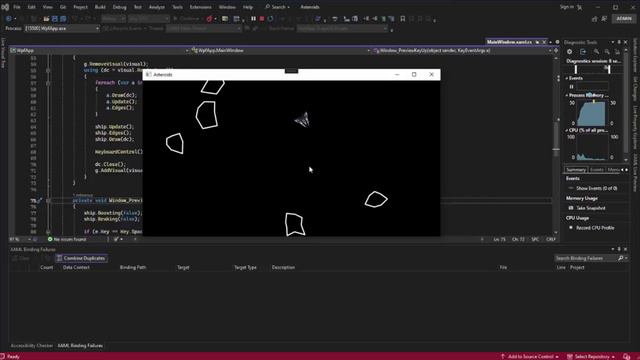Click the Sign in link

[x=567, y=7]
